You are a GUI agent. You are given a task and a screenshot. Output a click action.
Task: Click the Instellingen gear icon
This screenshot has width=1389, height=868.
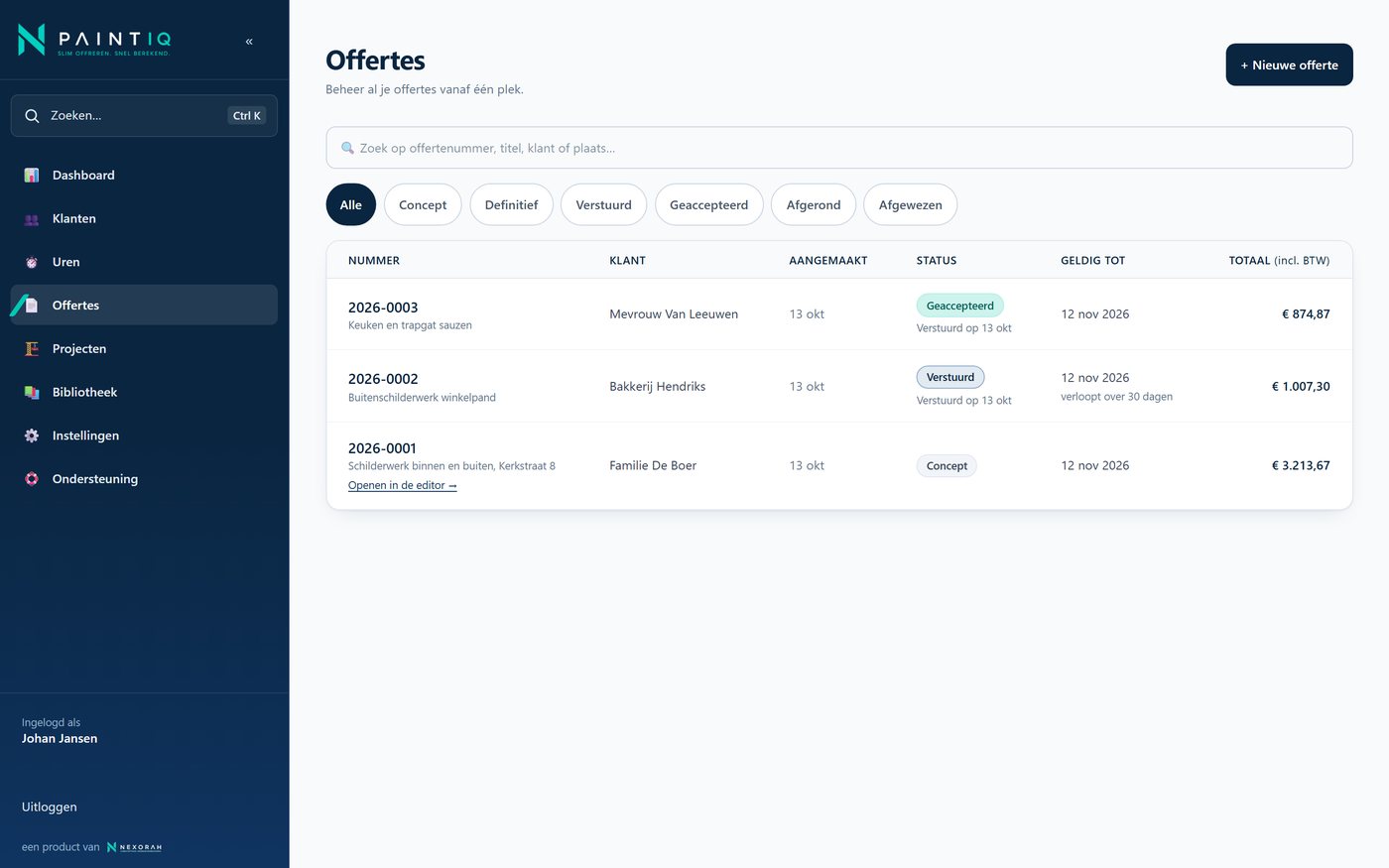(x=32, y=435)
